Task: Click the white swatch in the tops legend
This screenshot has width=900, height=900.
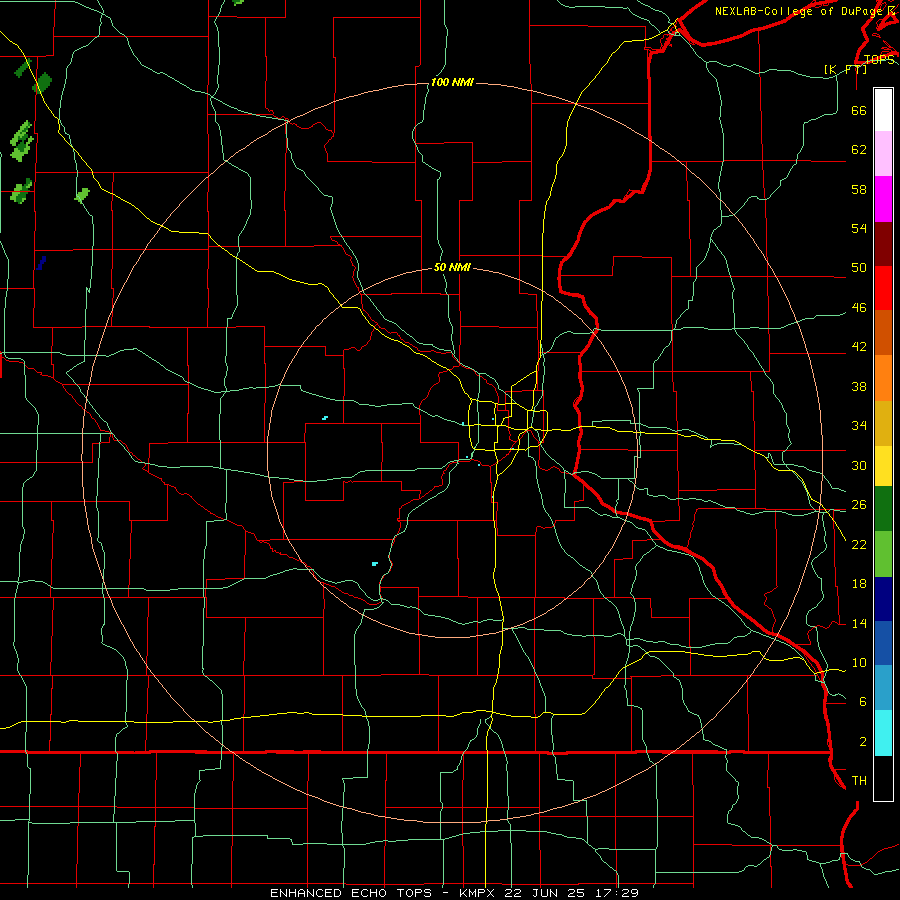Action: pyautogui.click(x=883, y=110)
